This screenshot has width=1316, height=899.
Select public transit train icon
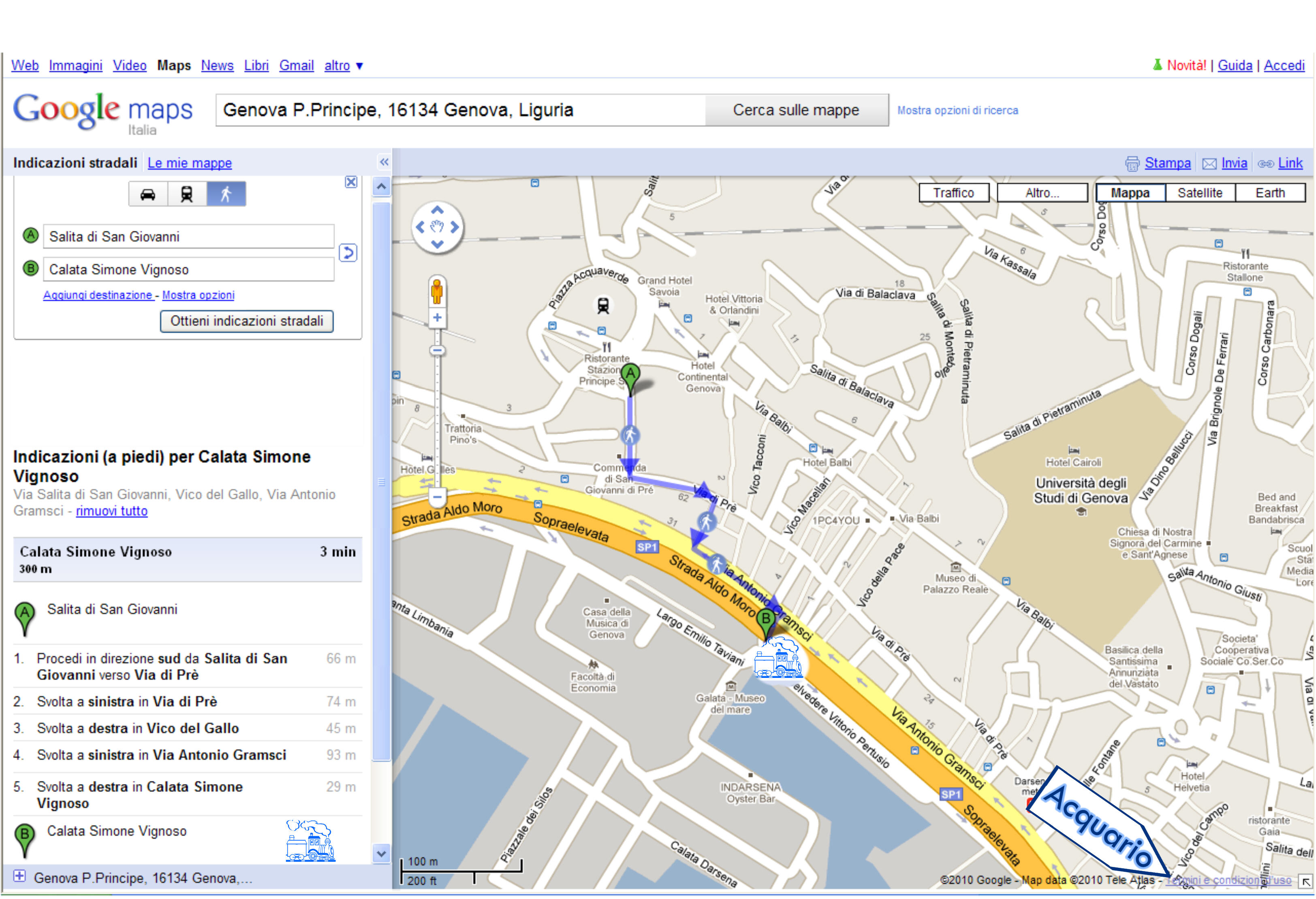tap(187, 194)
